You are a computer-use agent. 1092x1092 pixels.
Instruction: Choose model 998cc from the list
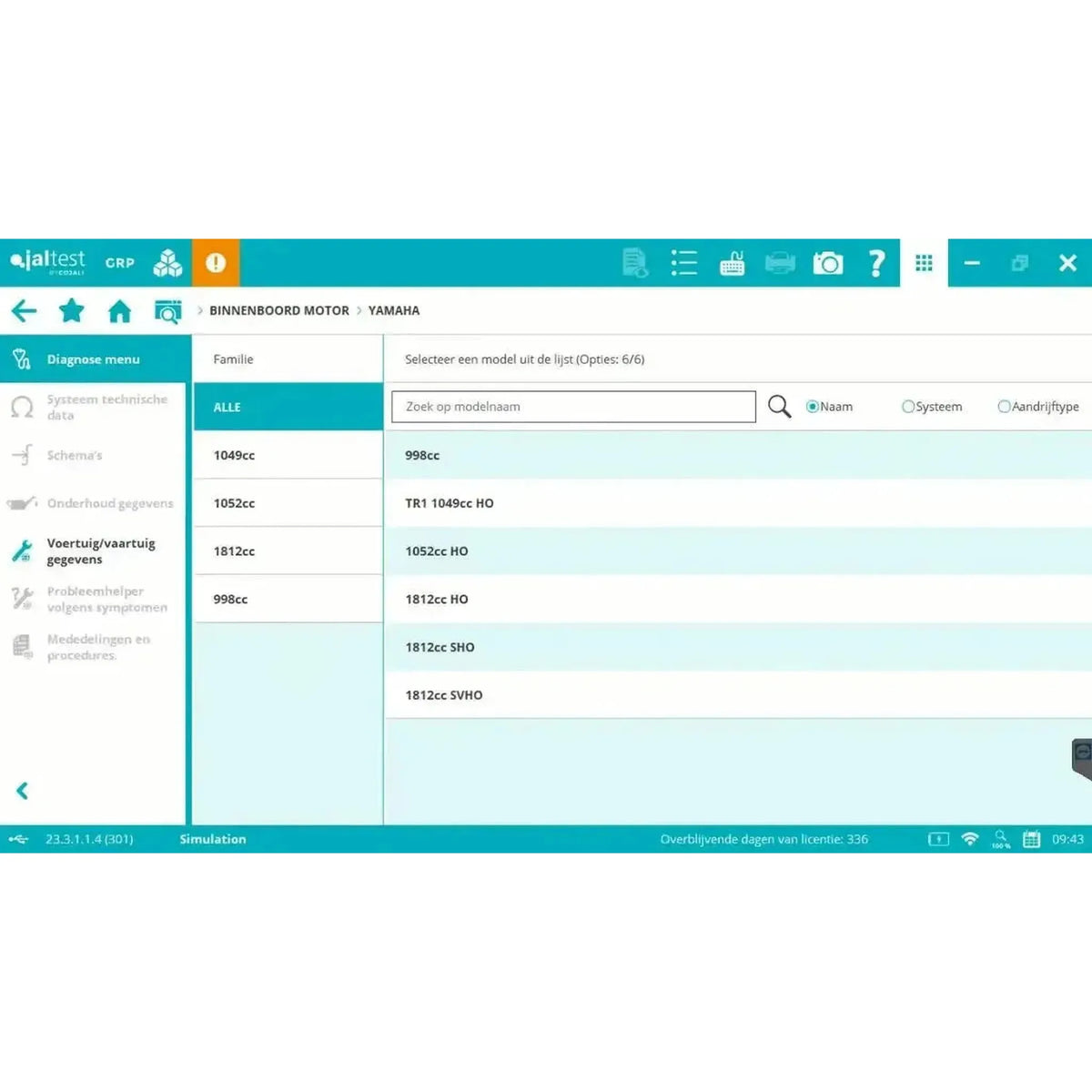(x=738, y=455)
